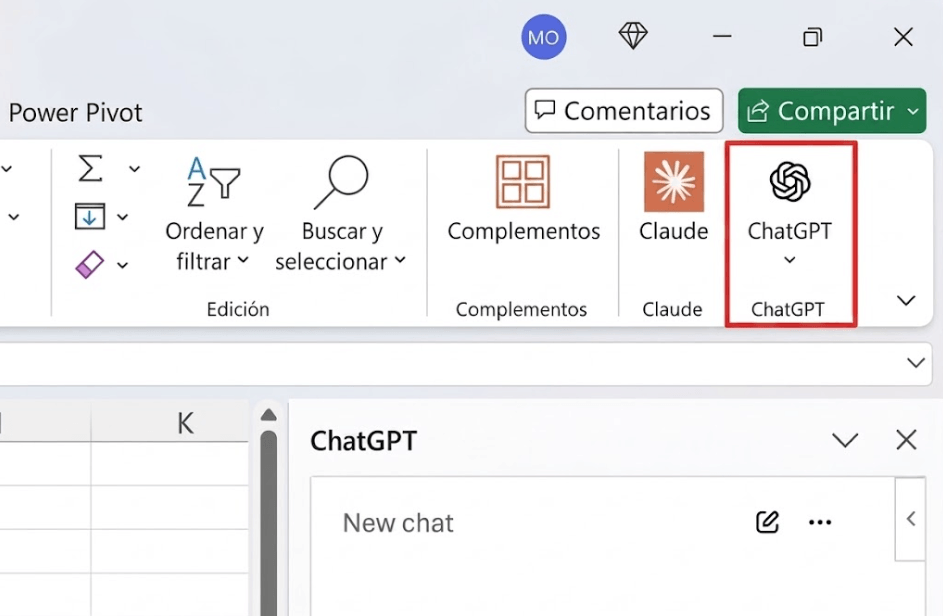The height and width of the screenshot is (616, 943).
Task: Collapse the ribbon with its chevron
Action: pyautogui.click(x=906, y=300)
